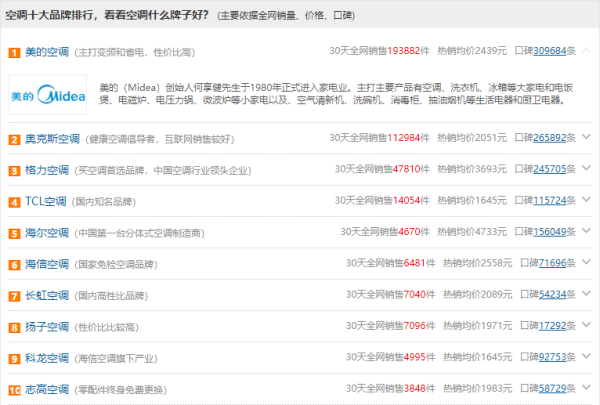Click the sales figure 112984 for 奥克斯

(403, 138)
